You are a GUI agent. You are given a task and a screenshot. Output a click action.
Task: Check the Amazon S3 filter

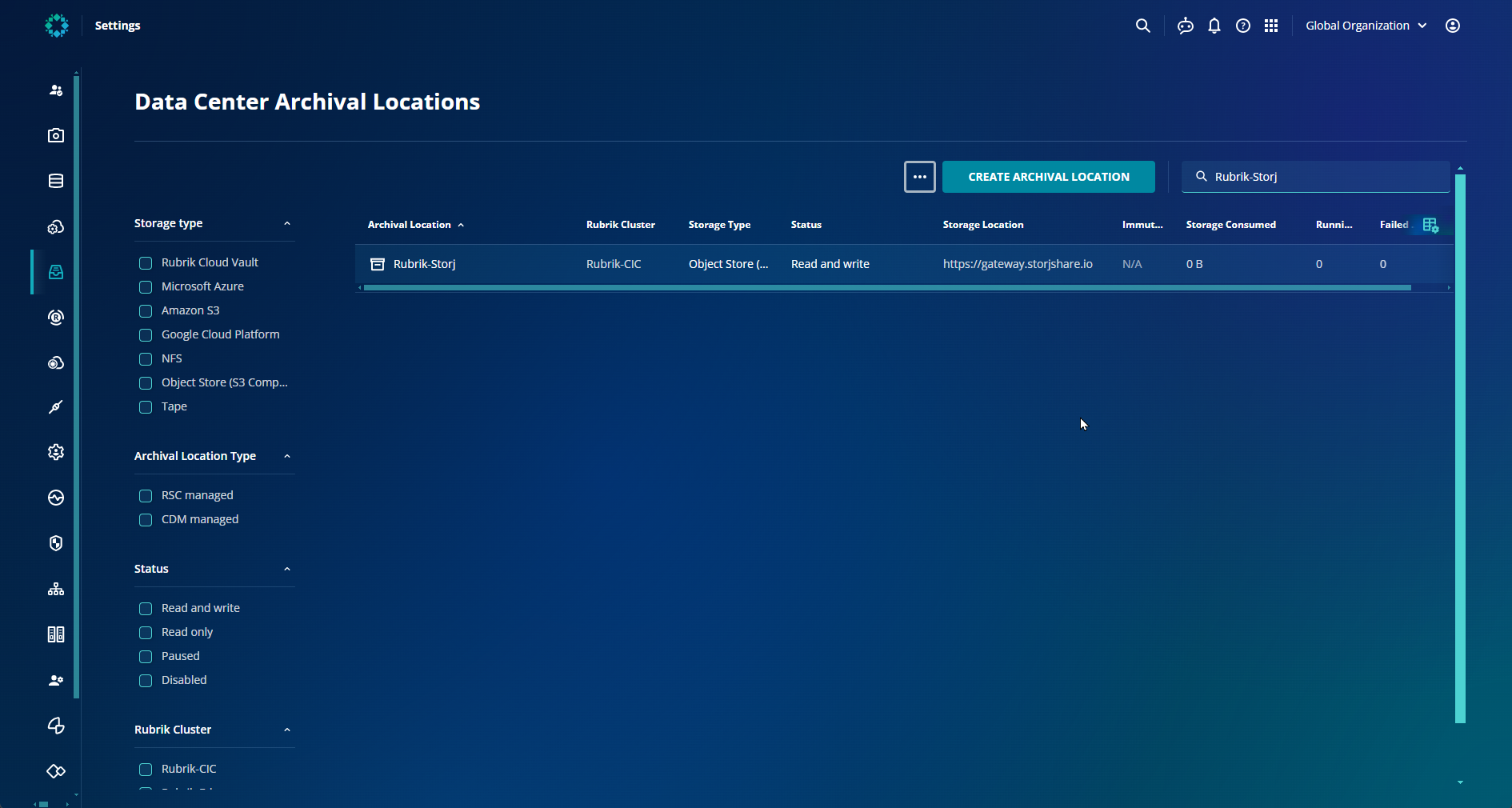coord(146,311)
